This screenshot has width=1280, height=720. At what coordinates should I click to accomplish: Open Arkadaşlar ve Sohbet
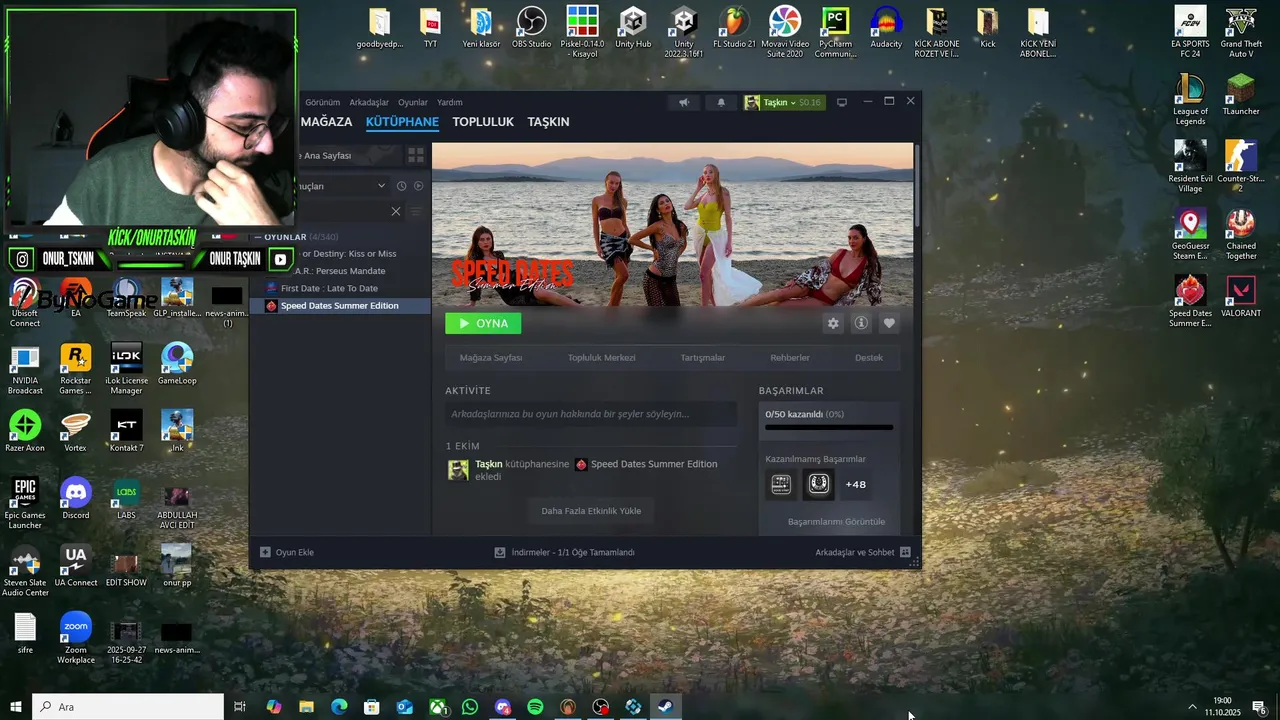[x=862, y=552]
